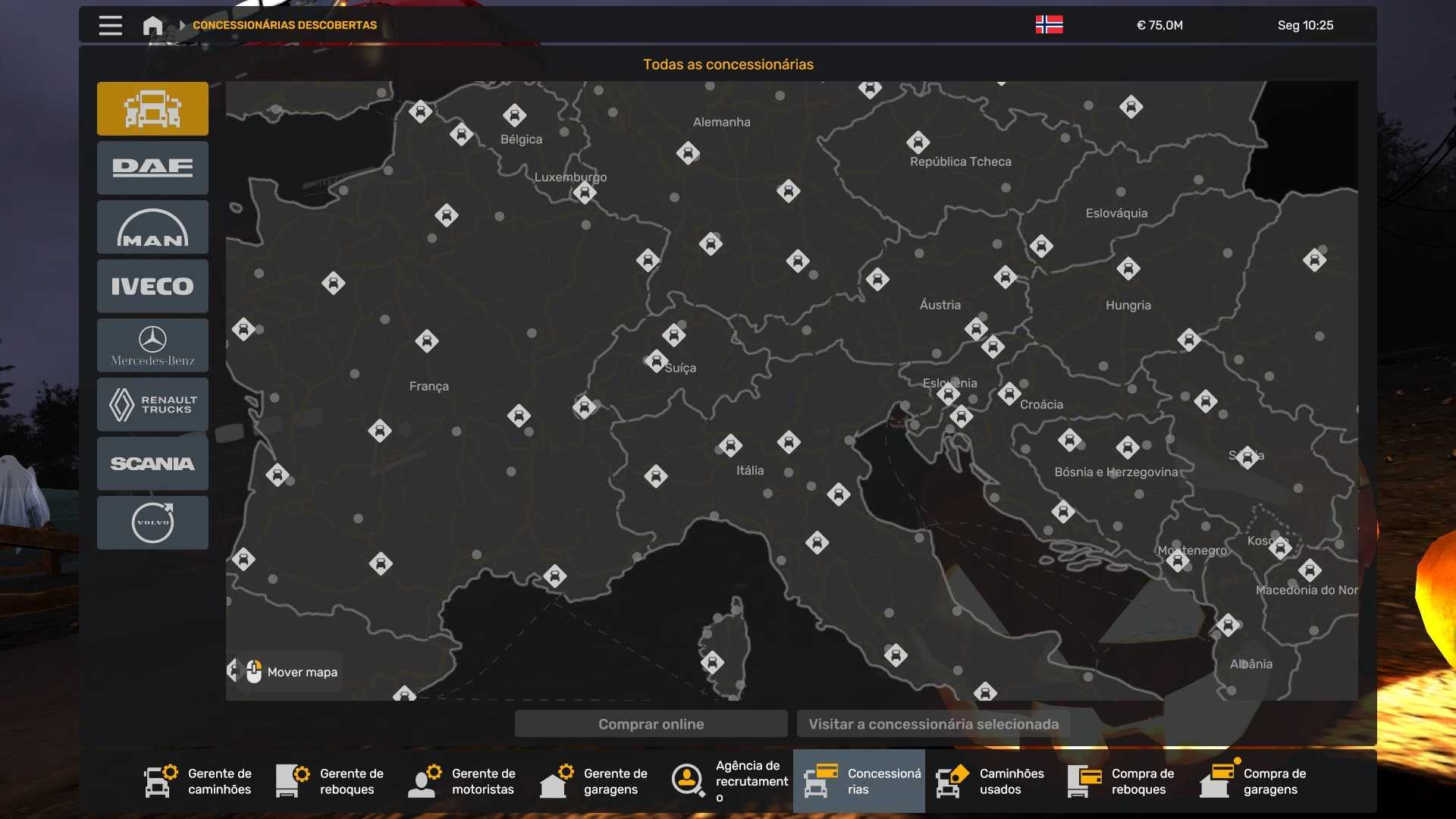Open Agência de recrutamento tab
Viewport: 1456px width, 819px height.
pos(728,781)
